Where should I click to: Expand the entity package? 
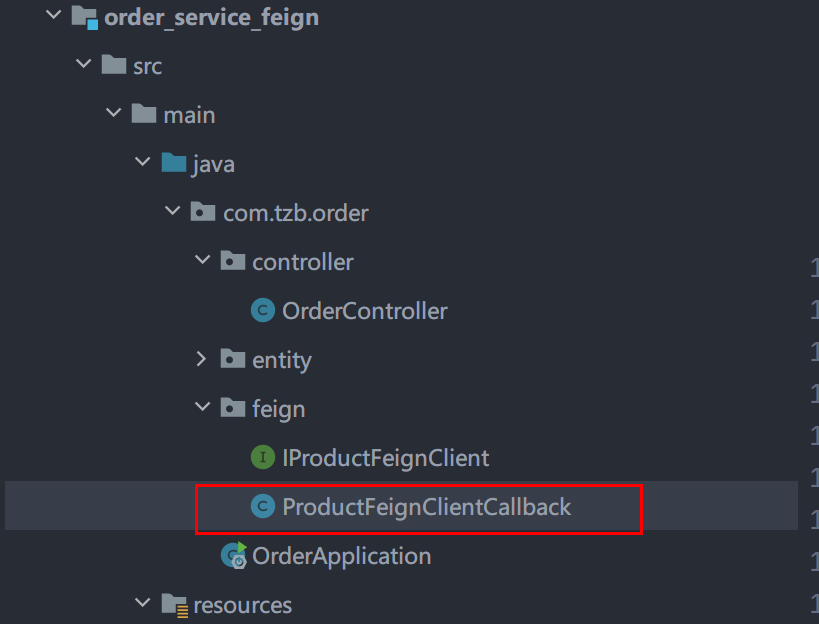pyautogui.click(x=201, y=360)
